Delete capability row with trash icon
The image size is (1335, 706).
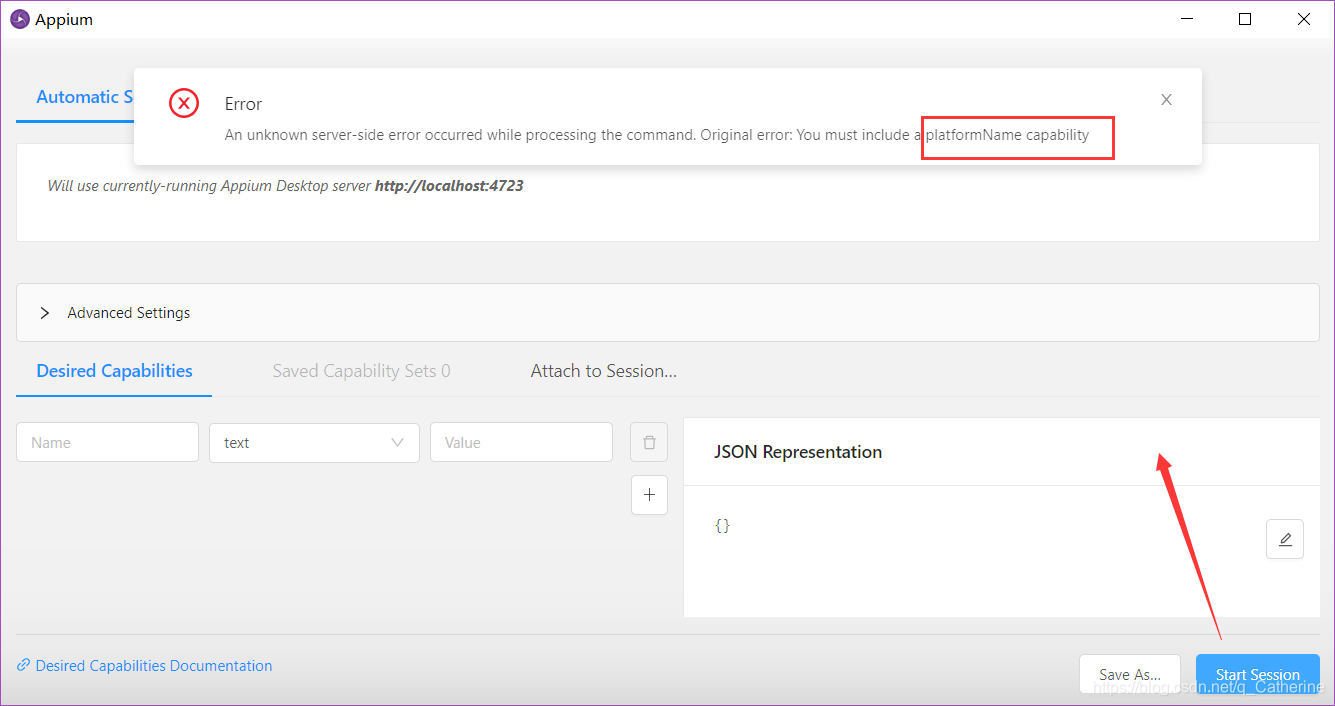coord(649,442)
